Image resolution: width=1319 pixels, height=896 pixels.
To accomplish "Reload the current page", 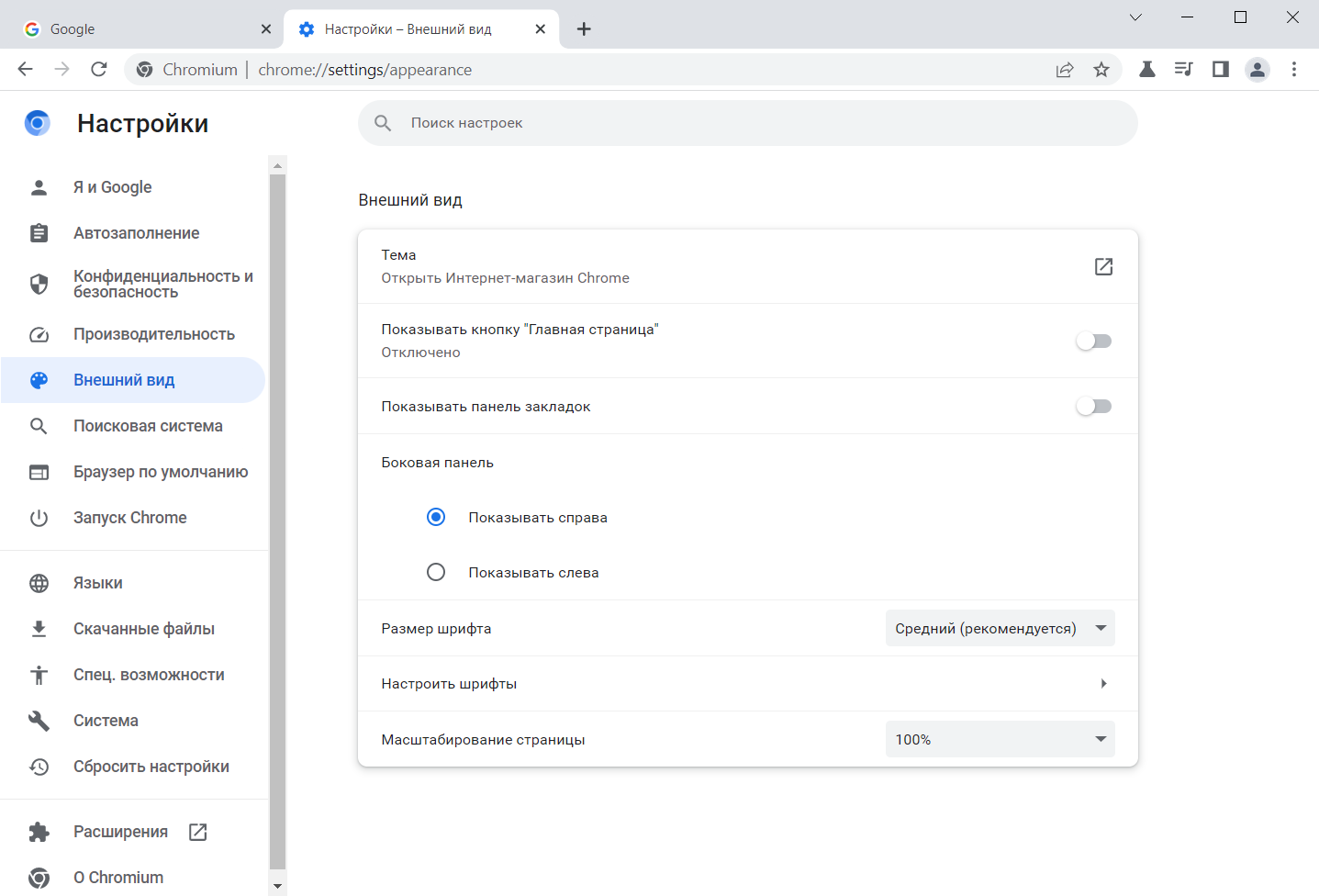I will pos(99,69).
